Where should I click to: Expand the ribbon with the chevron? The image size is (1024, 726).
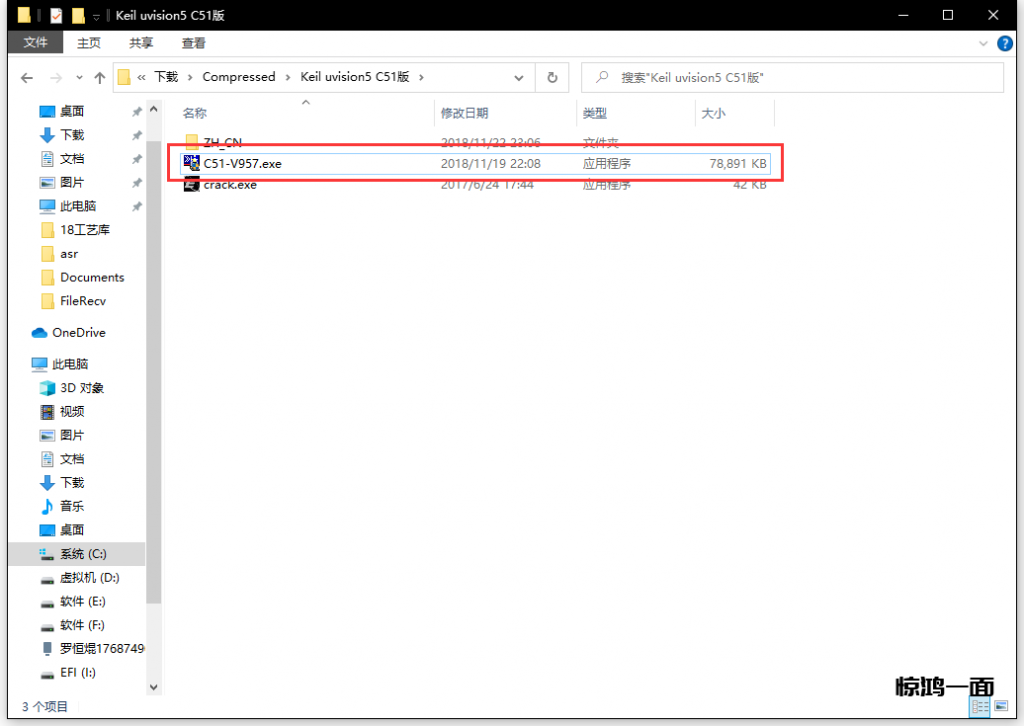(x=983, y=43)
